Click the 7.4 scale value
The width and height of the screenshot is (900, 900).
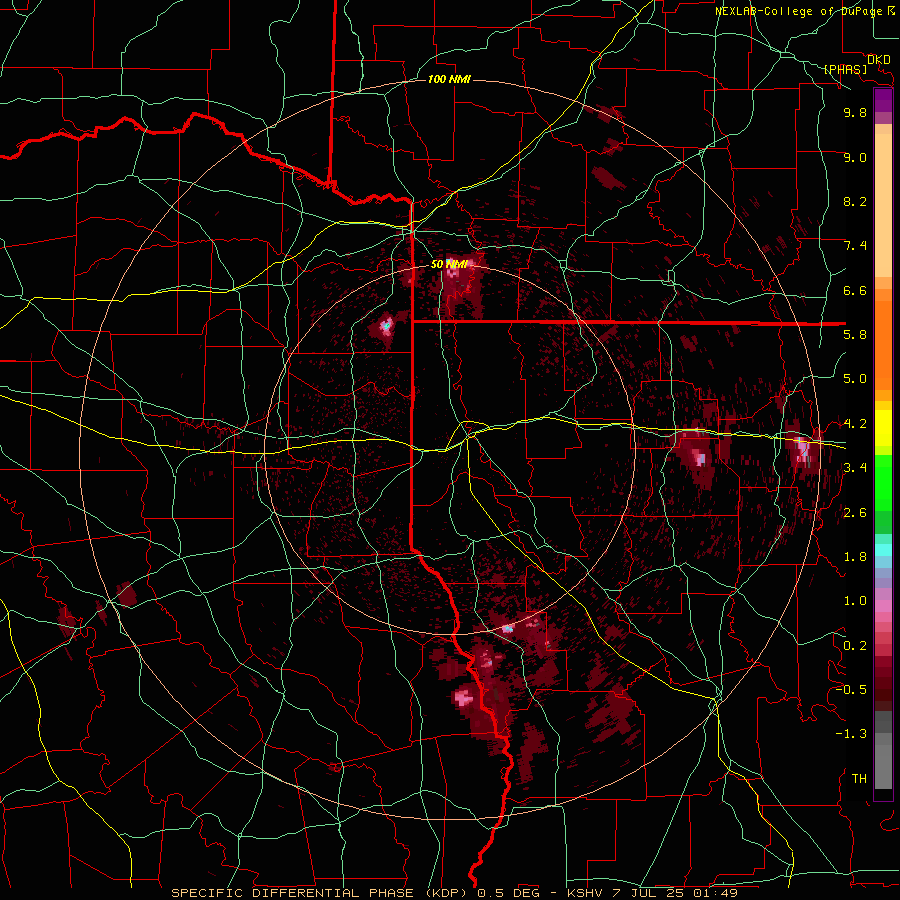pos(855,246)
